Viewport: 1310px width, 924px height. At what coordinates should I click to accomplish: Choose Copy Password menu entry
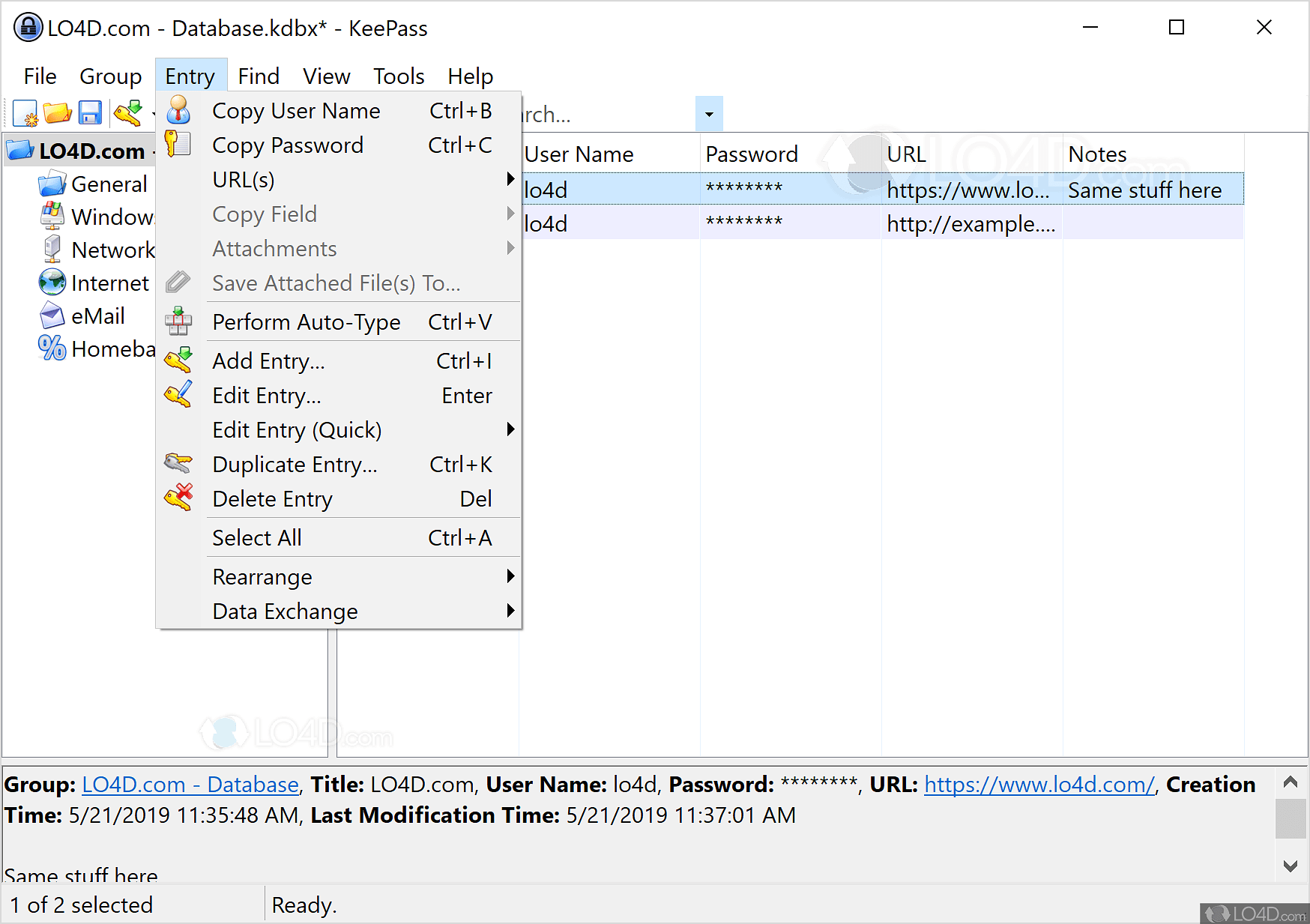339,145
